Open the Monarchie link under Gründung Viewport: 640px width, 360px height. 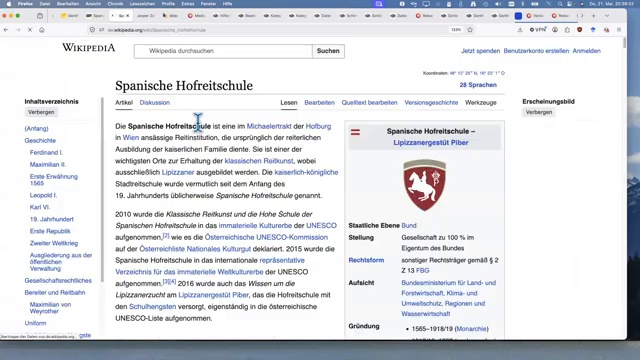(471, 329)
